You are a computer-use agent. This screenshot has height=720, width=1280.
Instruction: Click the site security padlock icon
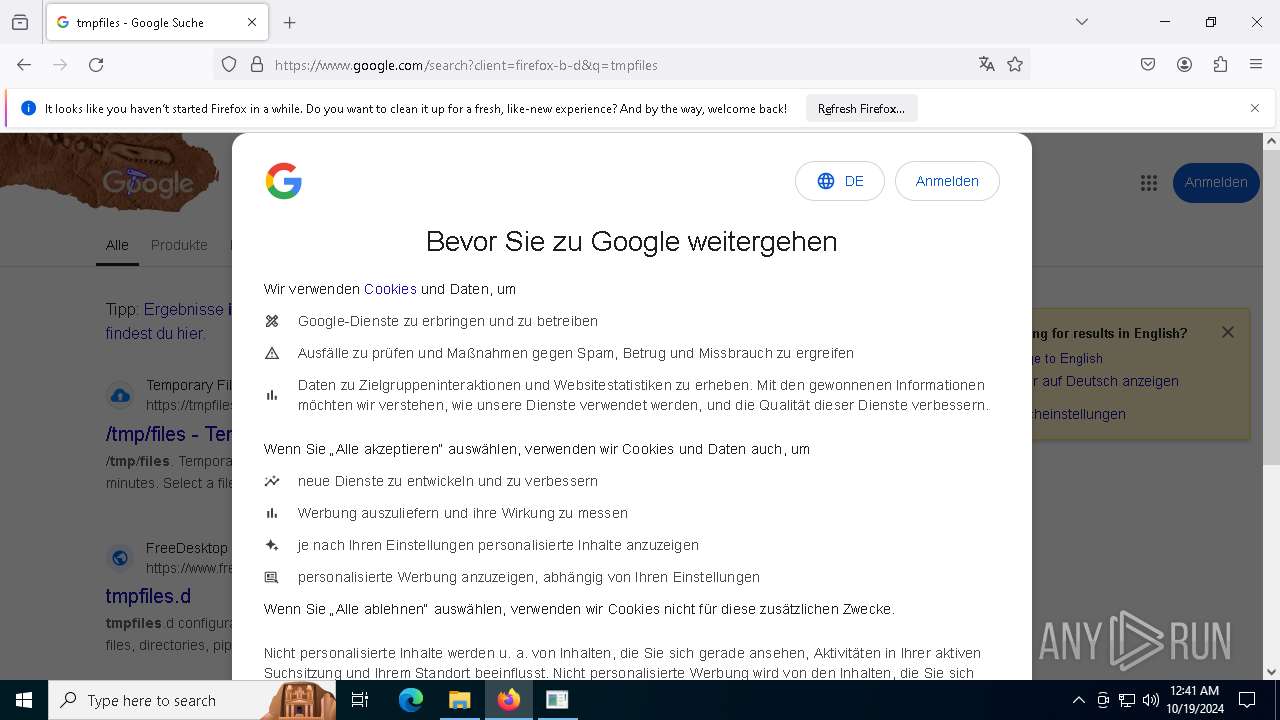pyautogui.click(x=257, y=65)
